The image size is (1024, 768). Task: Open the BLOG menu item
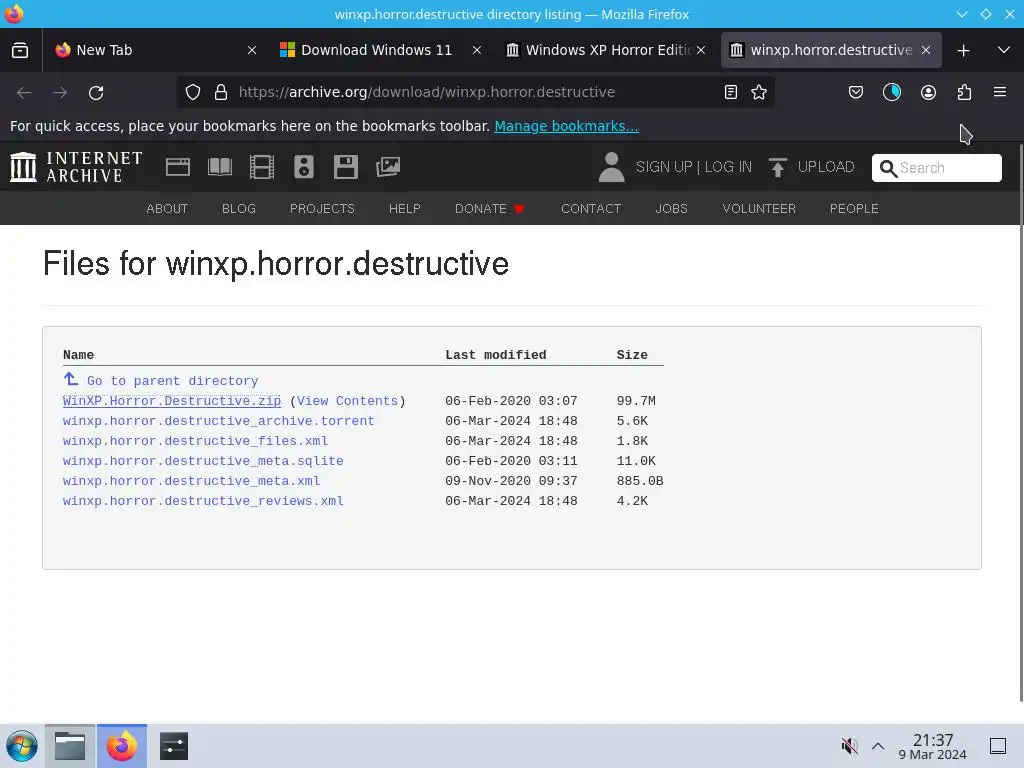click(239, 208)
